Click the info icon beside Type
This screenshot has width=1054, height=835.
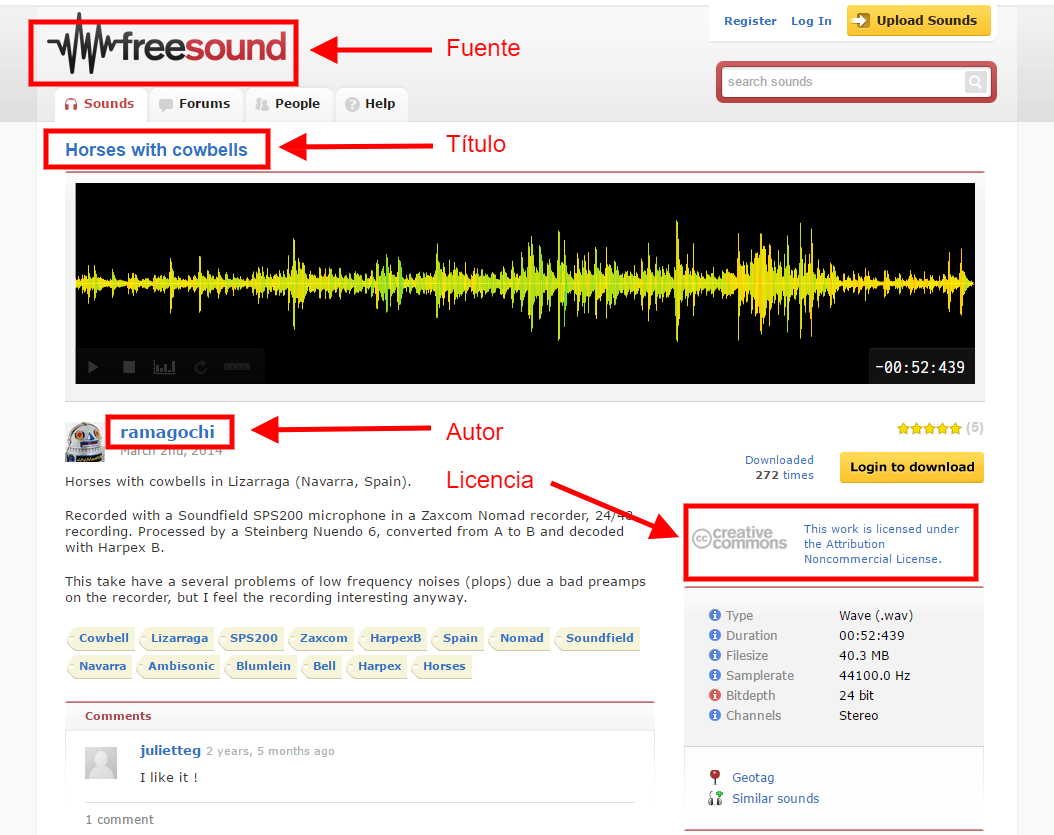click(x=715, y=615)
